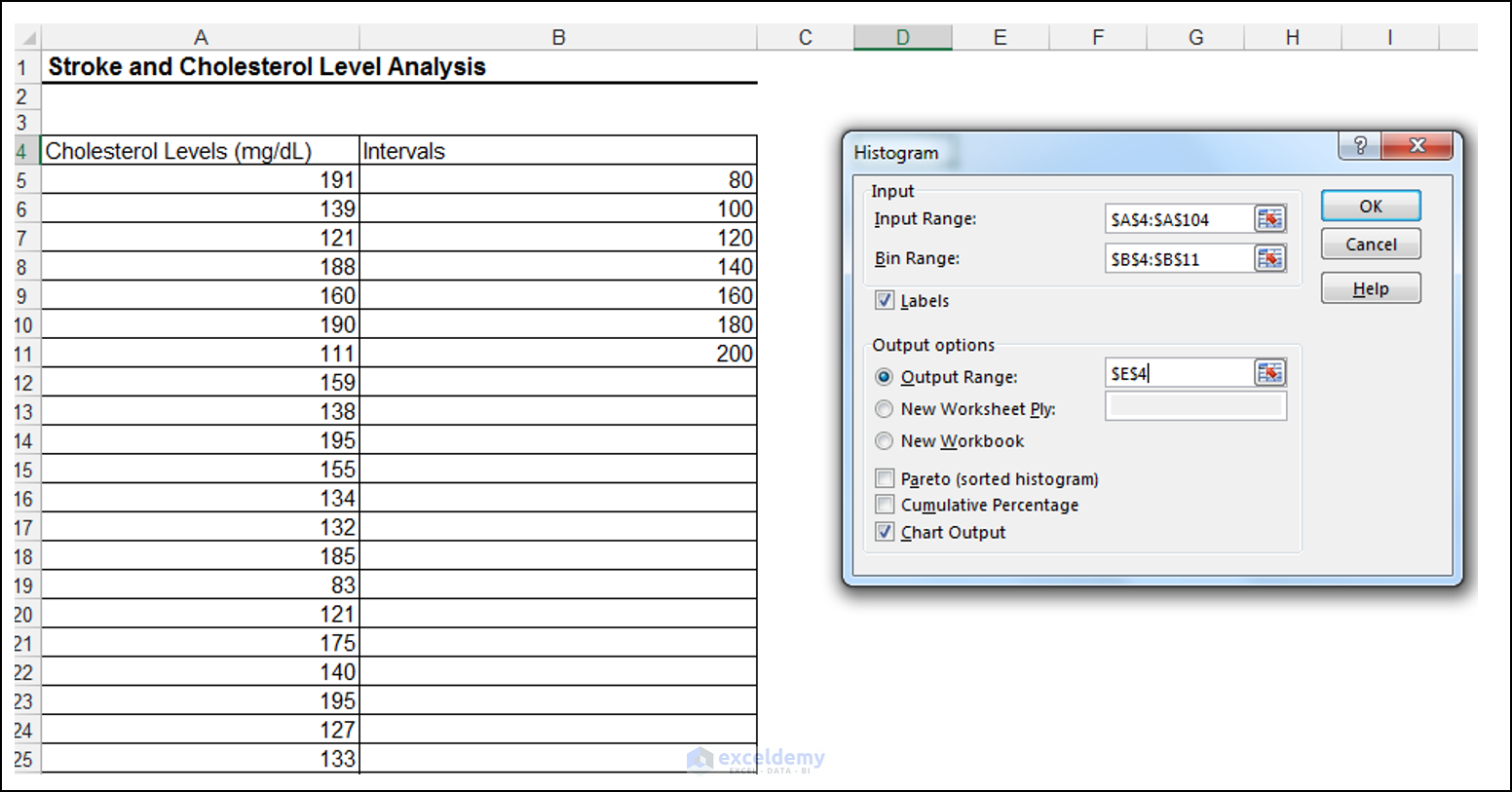The height and width of the screenshot is (792, 1512).
Task: Click the Cancel button
Action: (x=1371, y=245)
